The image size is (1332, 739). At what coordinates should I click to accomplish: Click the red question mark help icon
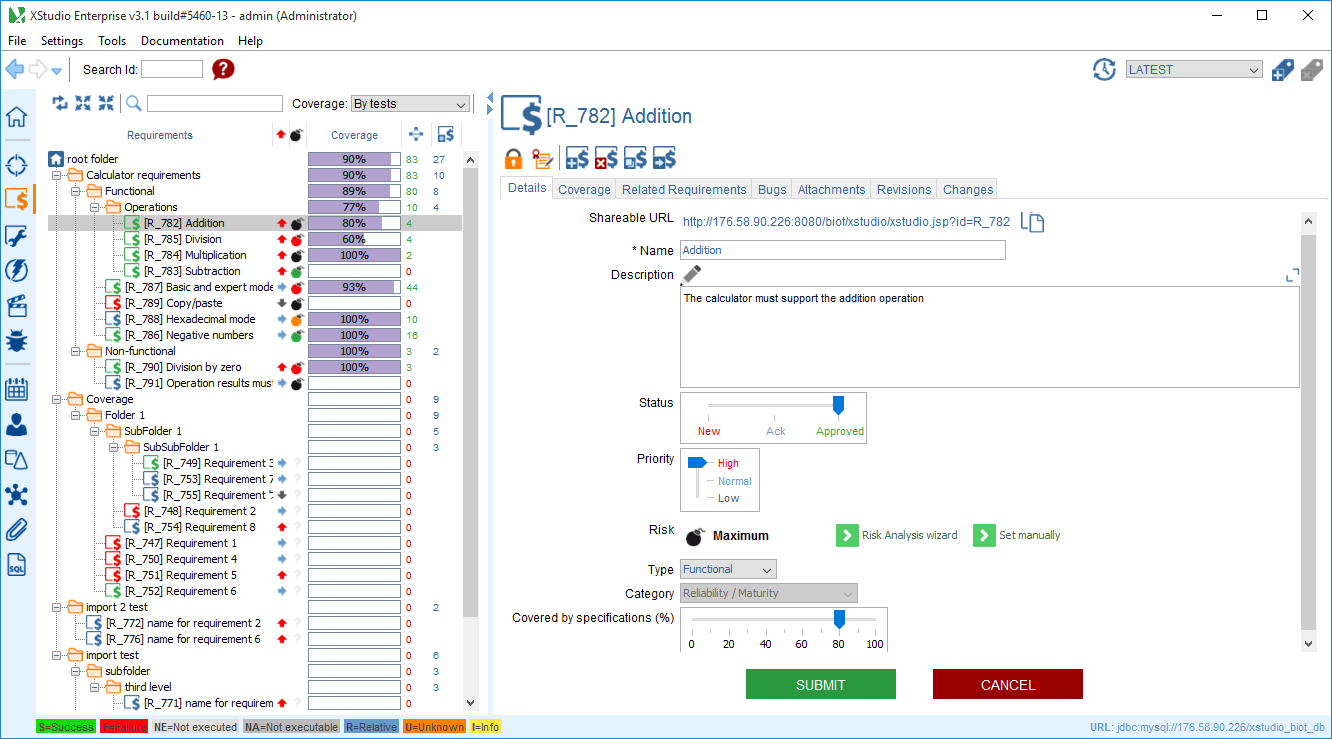coord(223,69)
